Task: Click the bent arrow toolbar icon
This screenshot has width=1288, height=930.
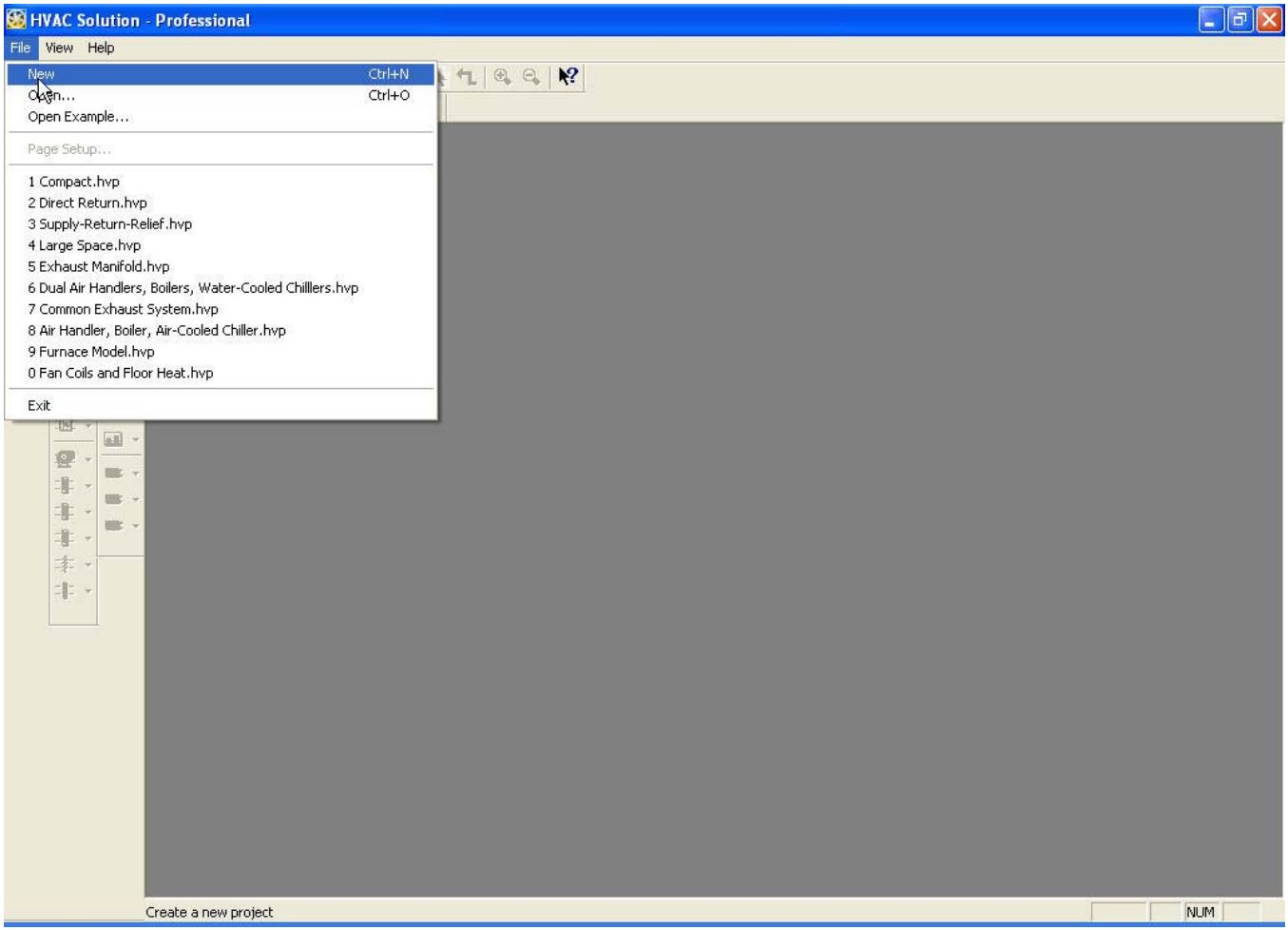Action: coord(466,77)
